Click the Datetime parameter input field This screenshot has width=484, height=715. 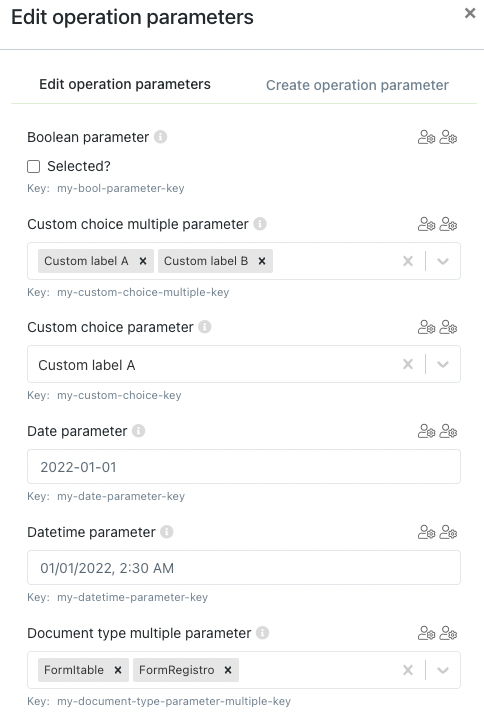pyautogui.click(x=244, y=568)
